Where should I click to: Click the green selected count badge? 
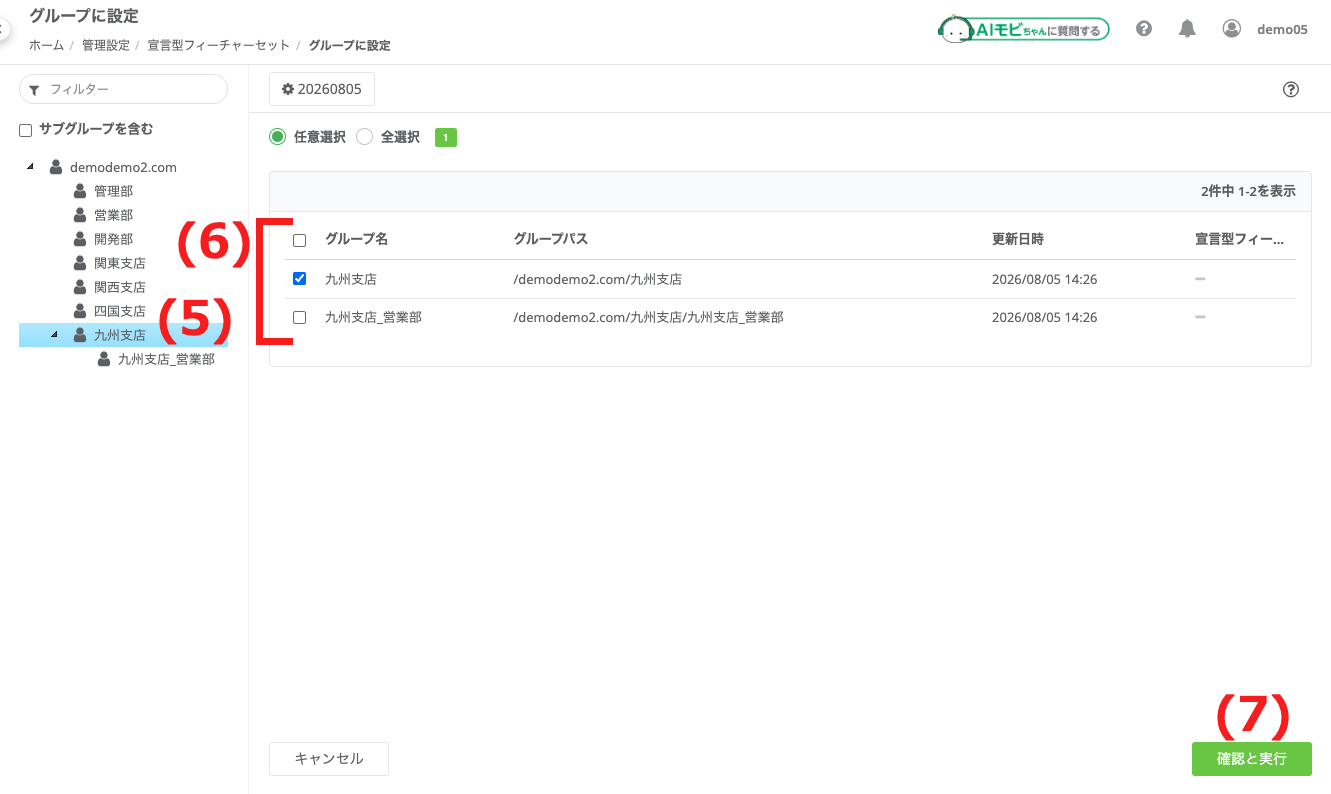[446, 137]
